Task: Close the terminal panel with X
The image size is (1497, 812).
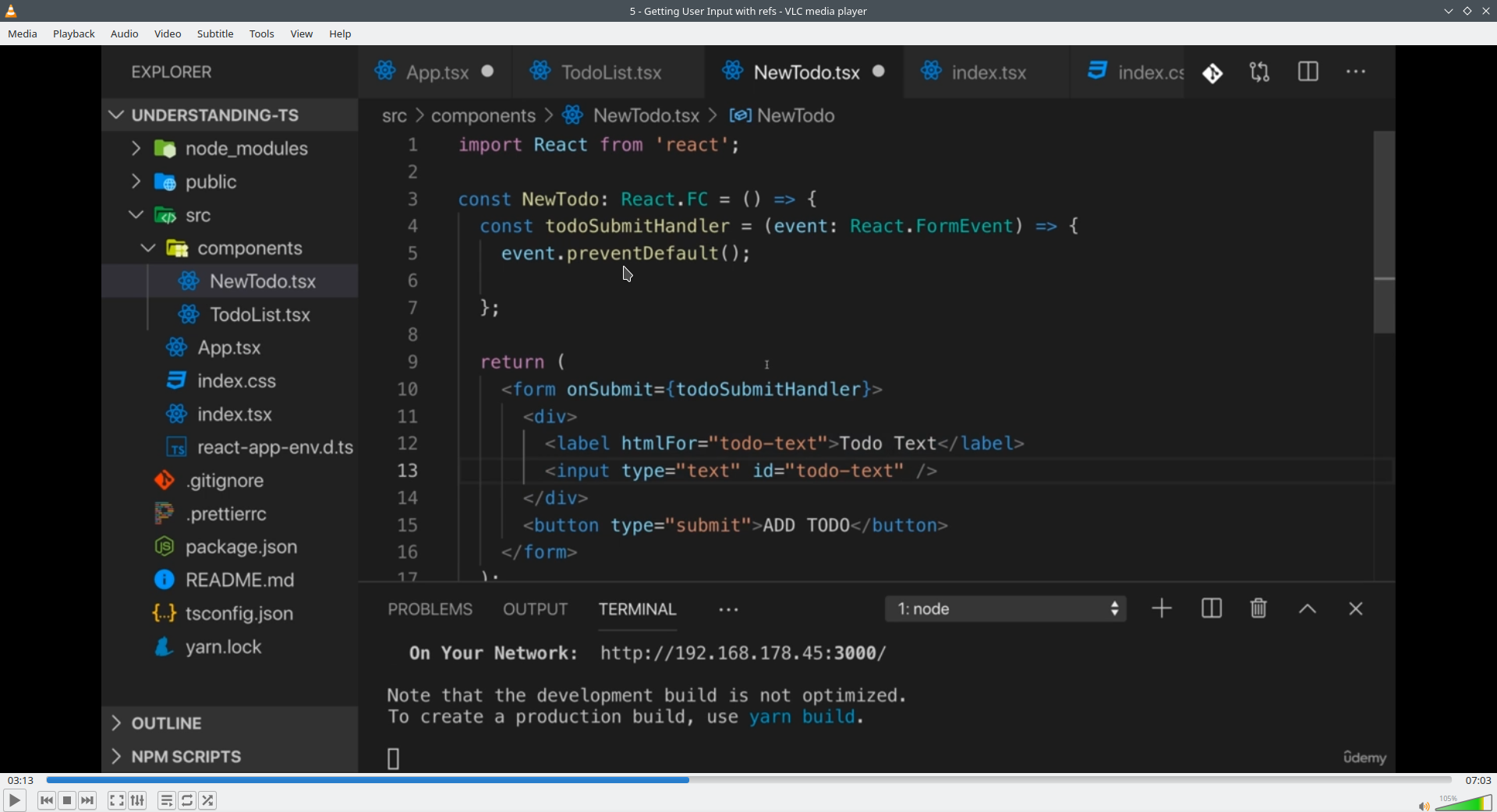Action: point(1356,609)
